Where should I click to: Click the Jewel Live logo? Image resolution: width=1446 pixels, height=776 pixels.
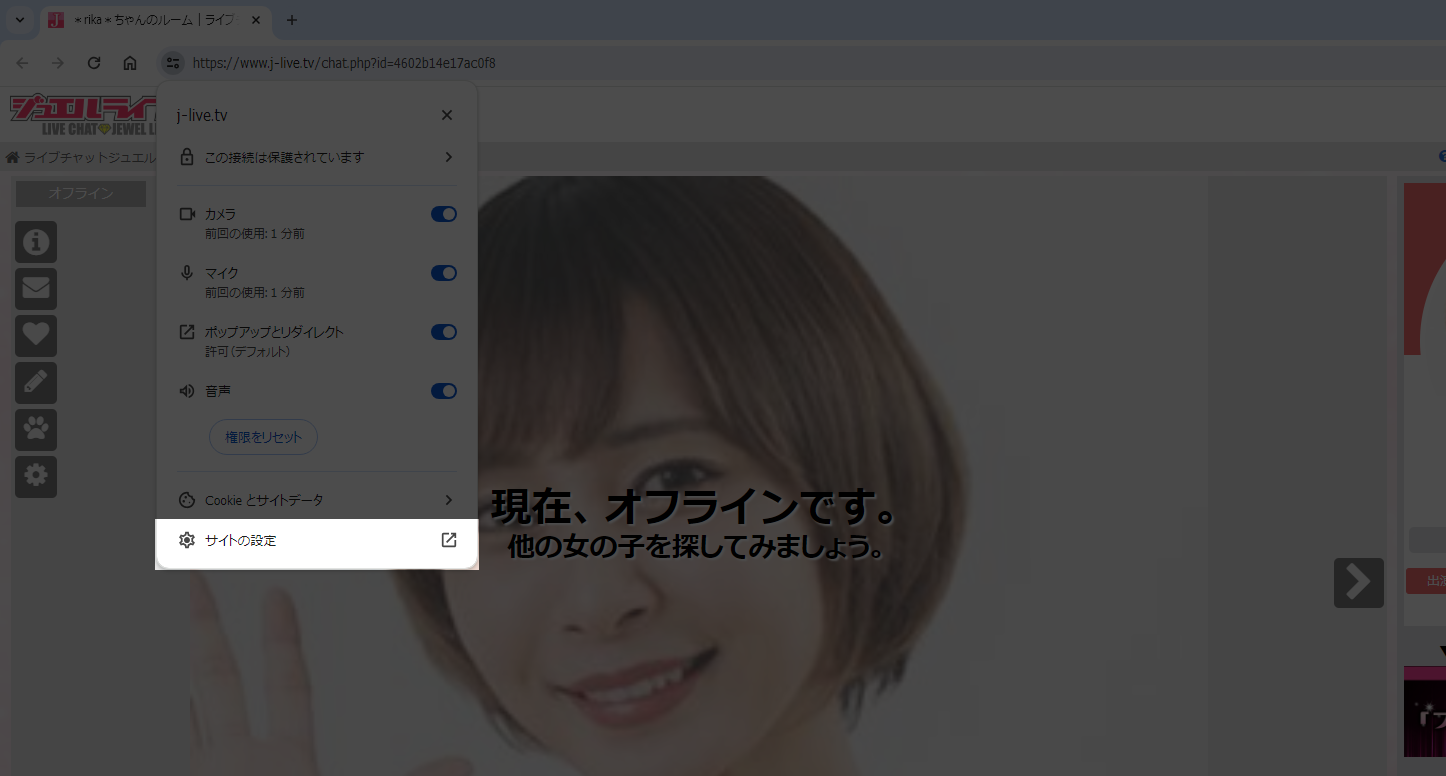pyautogui.click(x=84, y=115)
